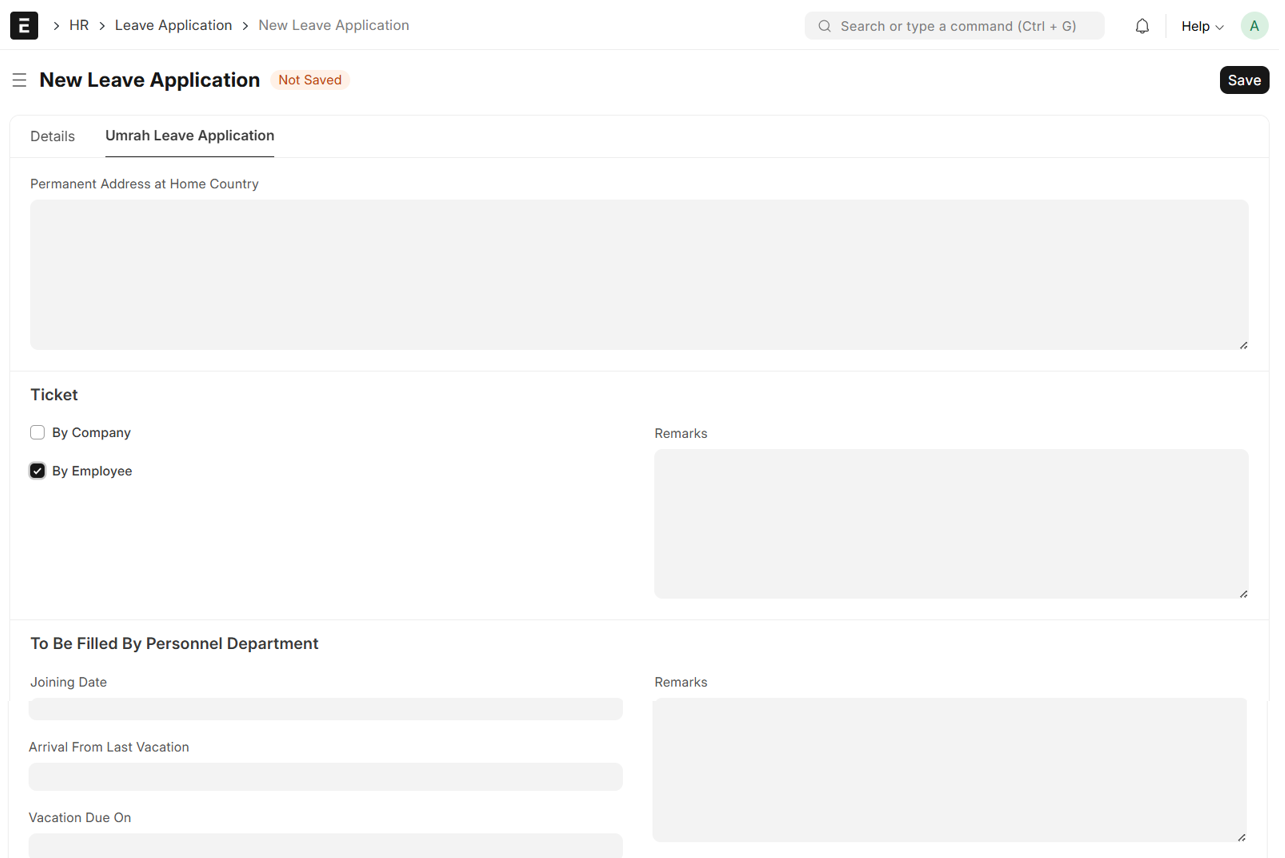Check the By Company checkbox
This screenshot has width=1285, height=858.
coord(38,433)
